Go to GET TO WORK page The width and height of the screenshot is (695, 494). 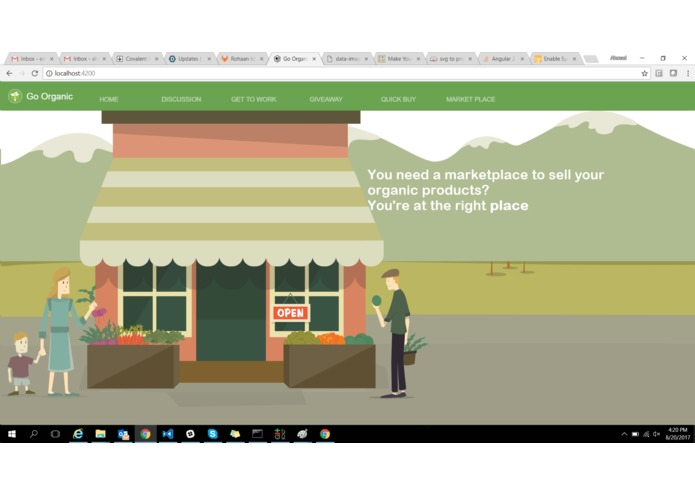pos(254,99)
